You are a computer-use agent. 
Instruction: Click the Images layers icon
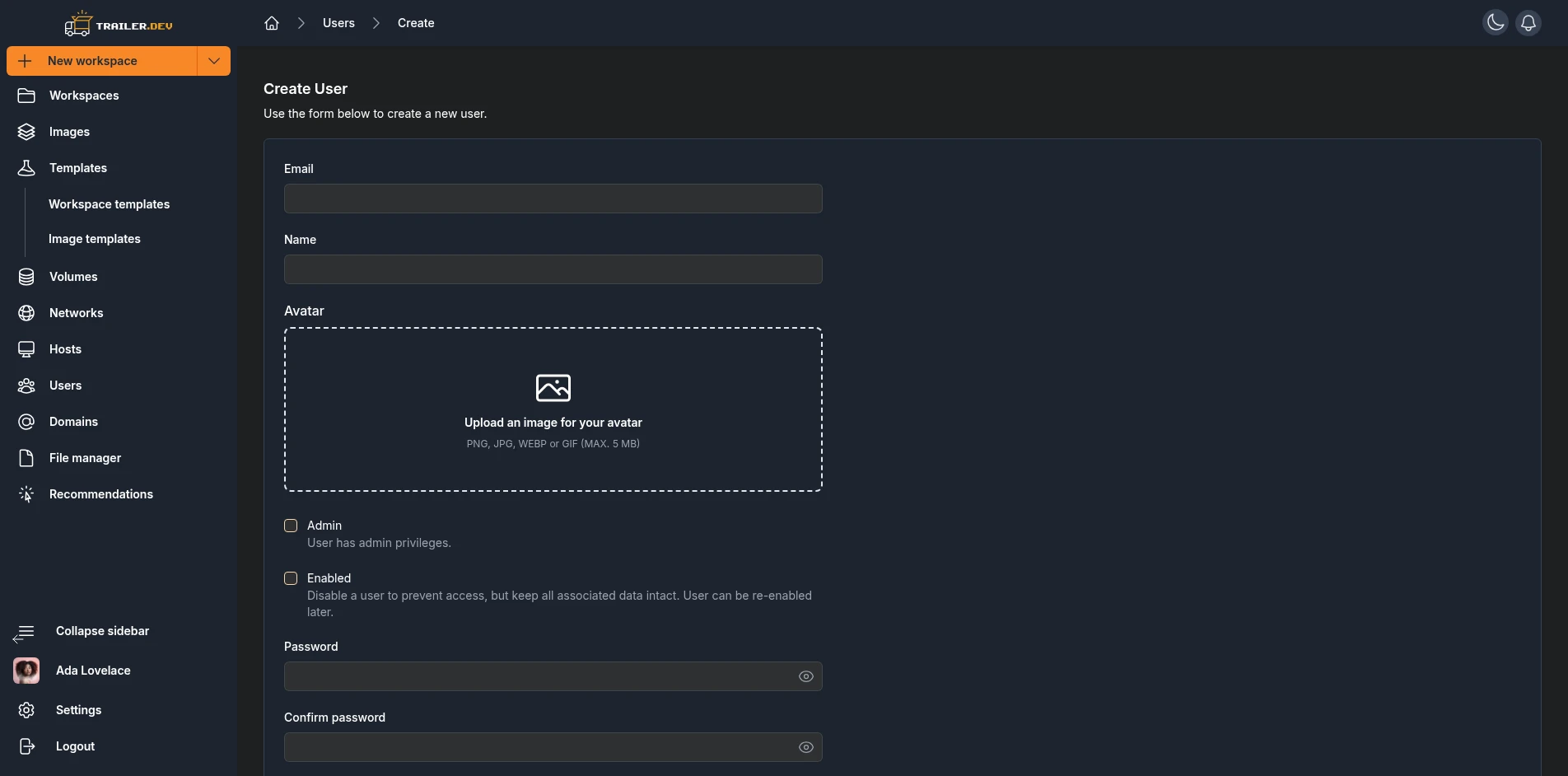tap(26, 132)
